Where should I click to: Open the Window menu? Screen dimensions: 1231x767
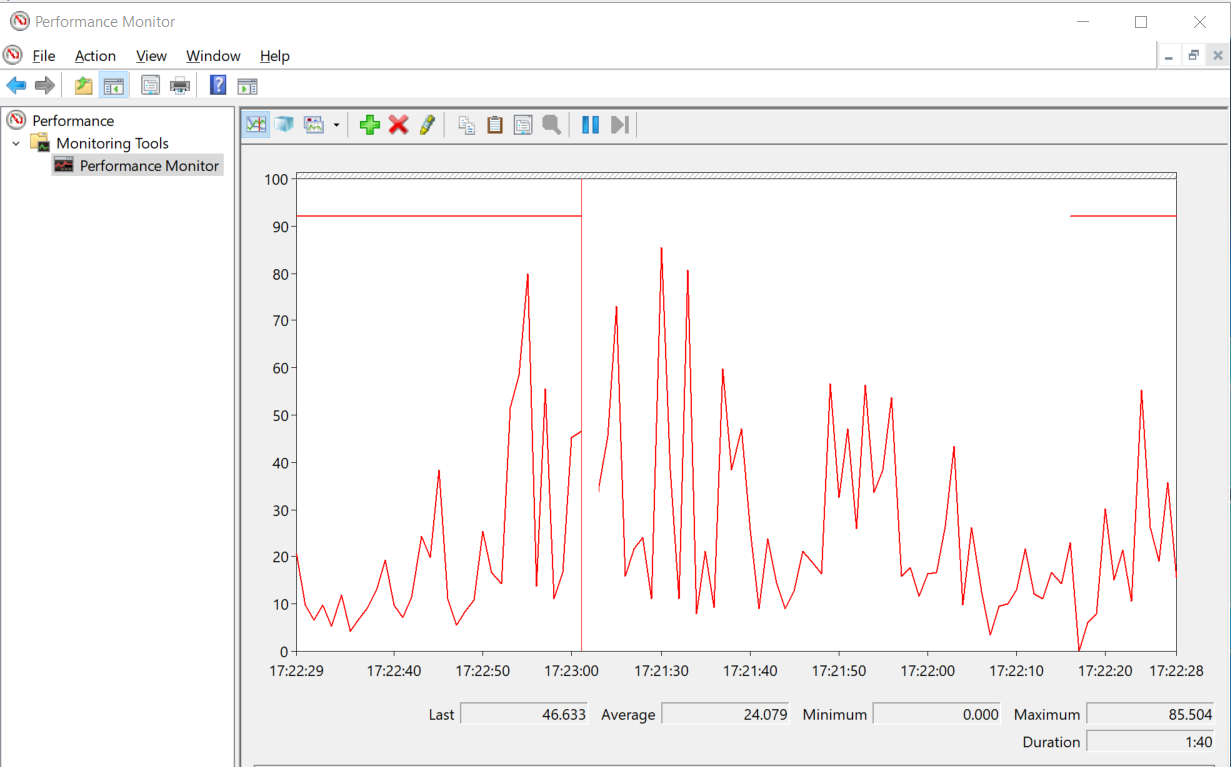[213, 56]
